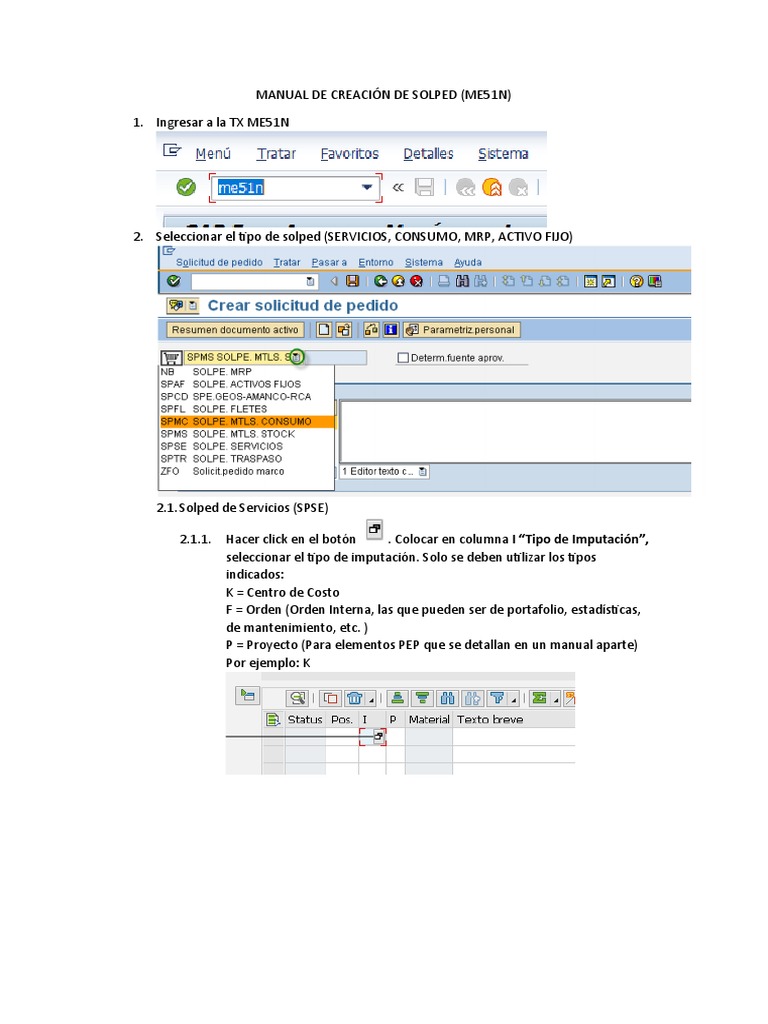The image size is (768, 1024).
Task: Open the 1 Editor texto c... dropdown
Action: coord(423,472)
